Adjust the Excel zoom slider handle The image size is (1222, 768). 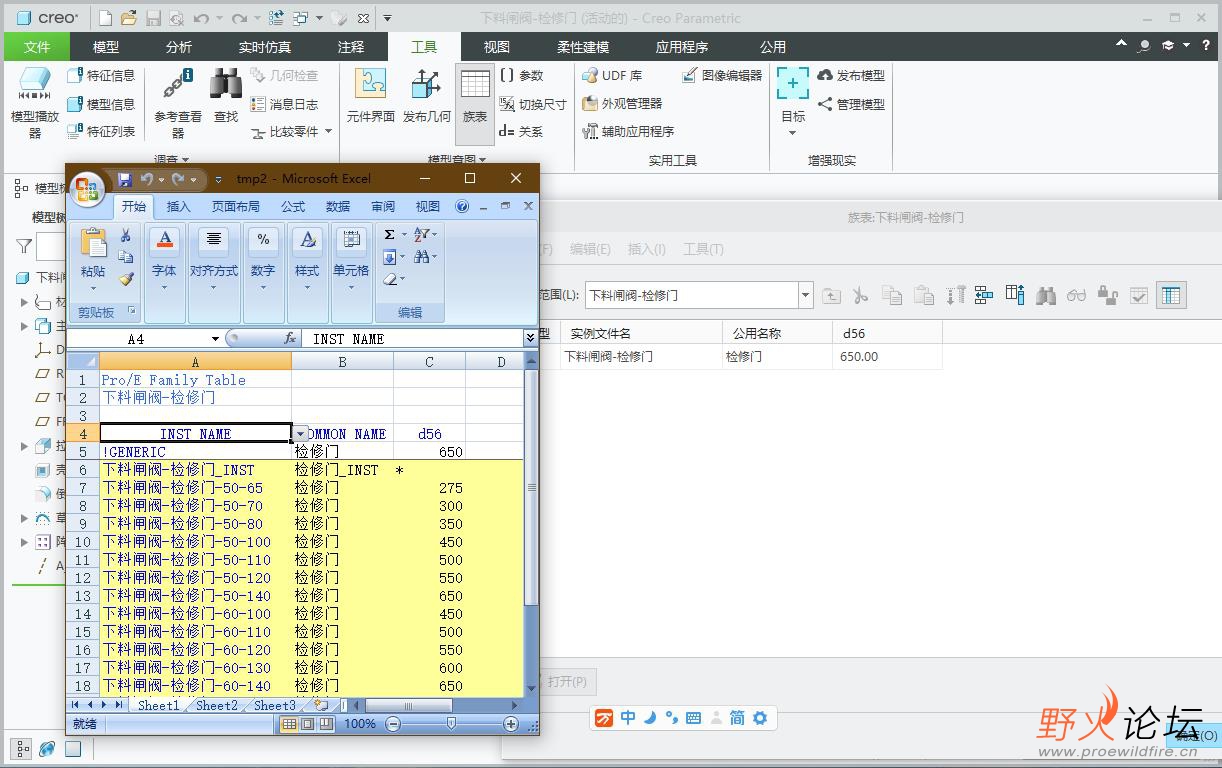tap(452, 724)
